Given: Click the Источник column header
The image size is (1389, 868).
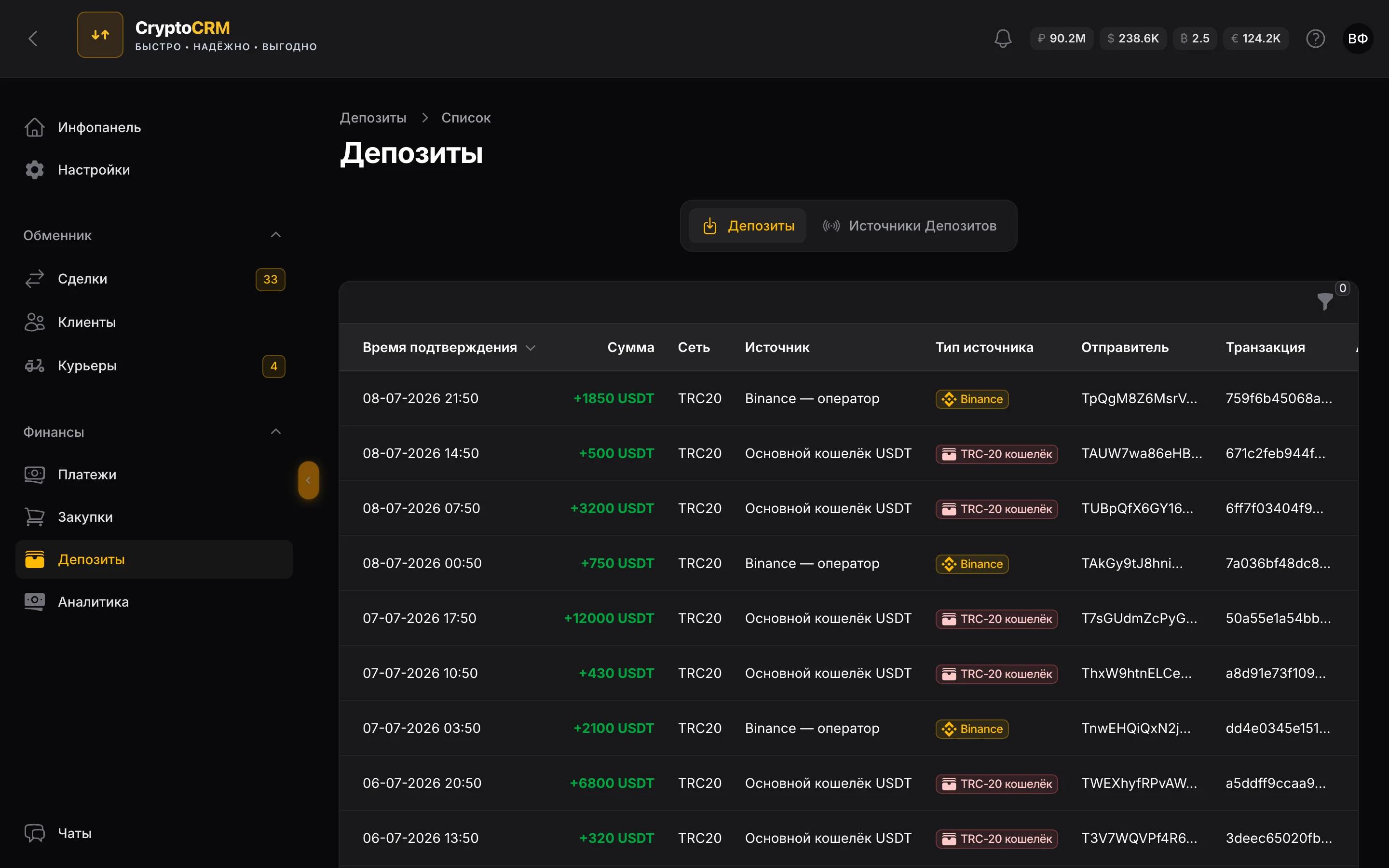Looking at the screenshot, I should (776, 347).
